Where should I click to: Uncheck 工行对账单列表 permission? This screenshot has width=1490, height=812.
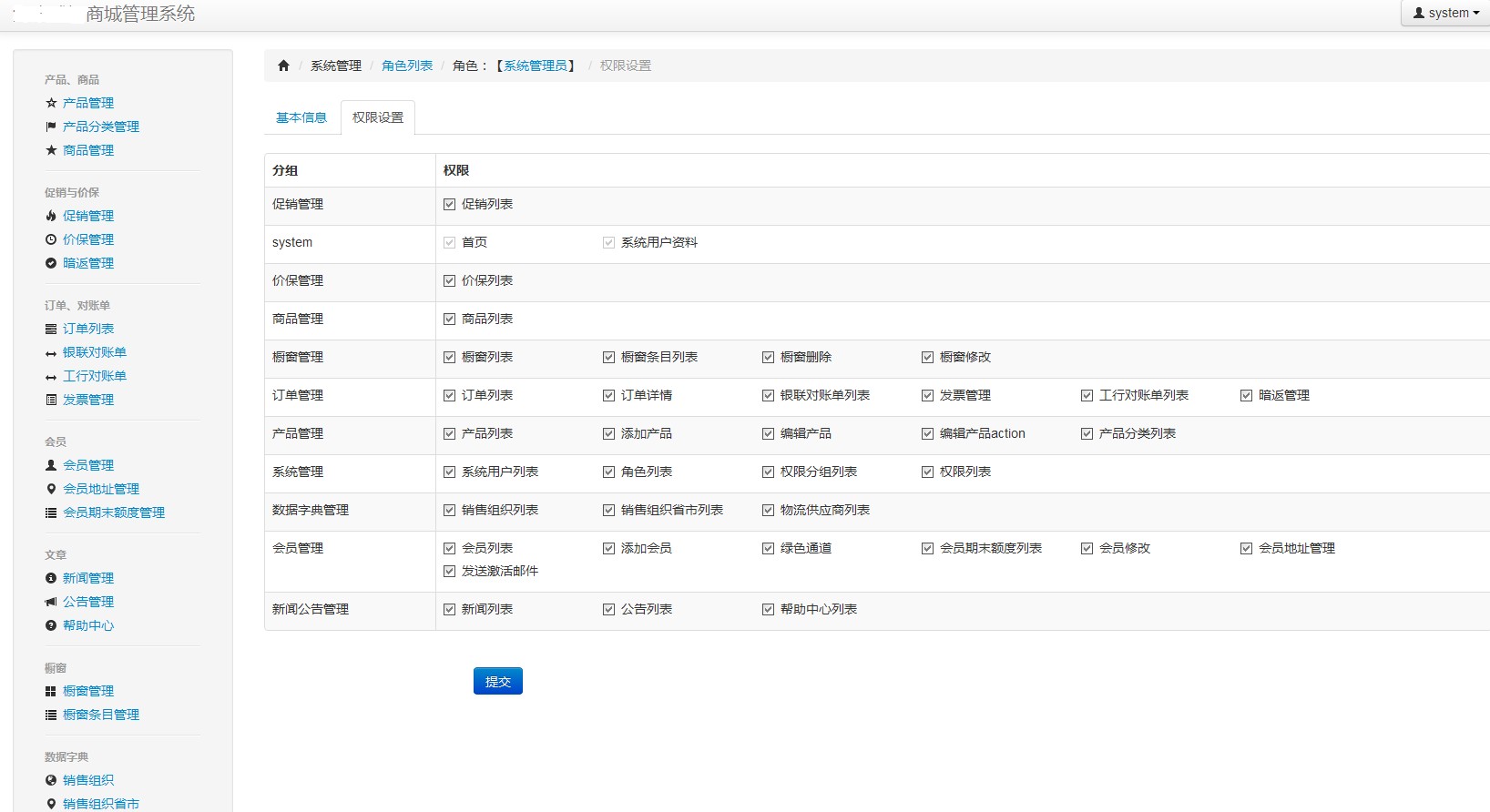(x=1087, y=396)
